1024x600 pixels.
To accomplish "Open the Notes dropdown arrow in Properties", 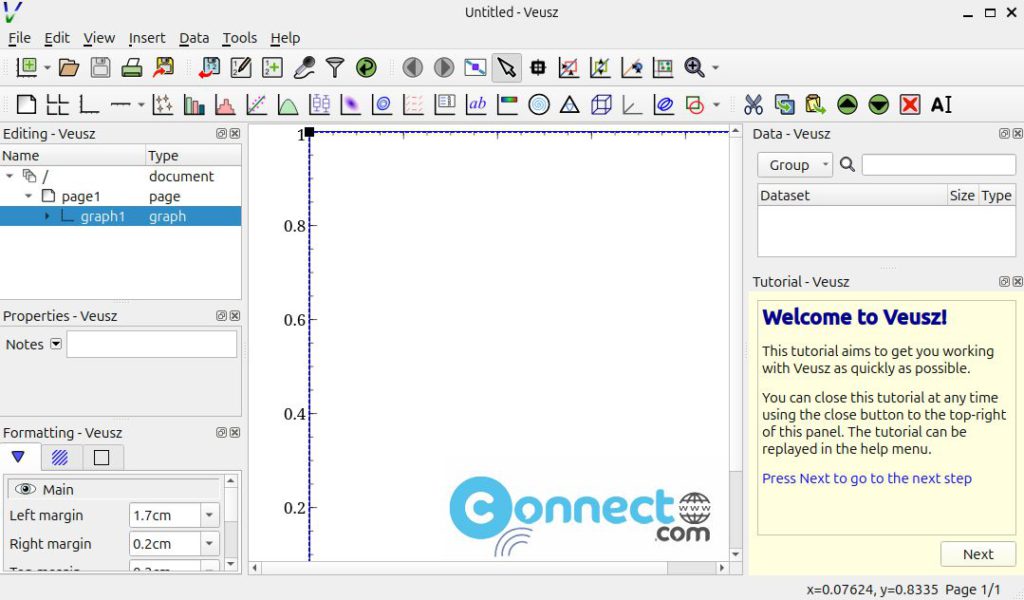I will [56, 344].
